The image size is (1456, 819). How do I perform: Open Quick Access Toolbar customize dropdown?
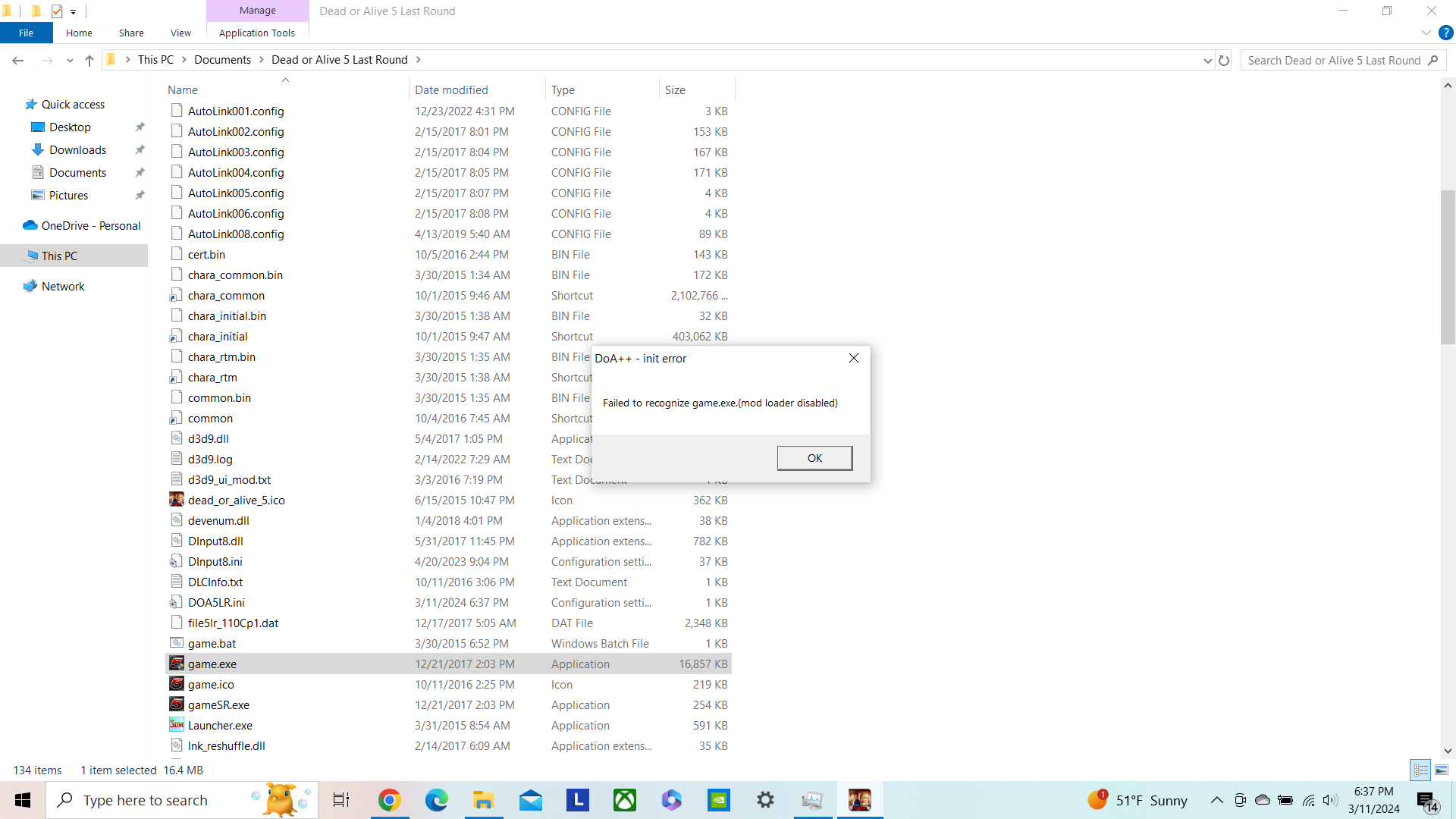click(x=74, y=11)
